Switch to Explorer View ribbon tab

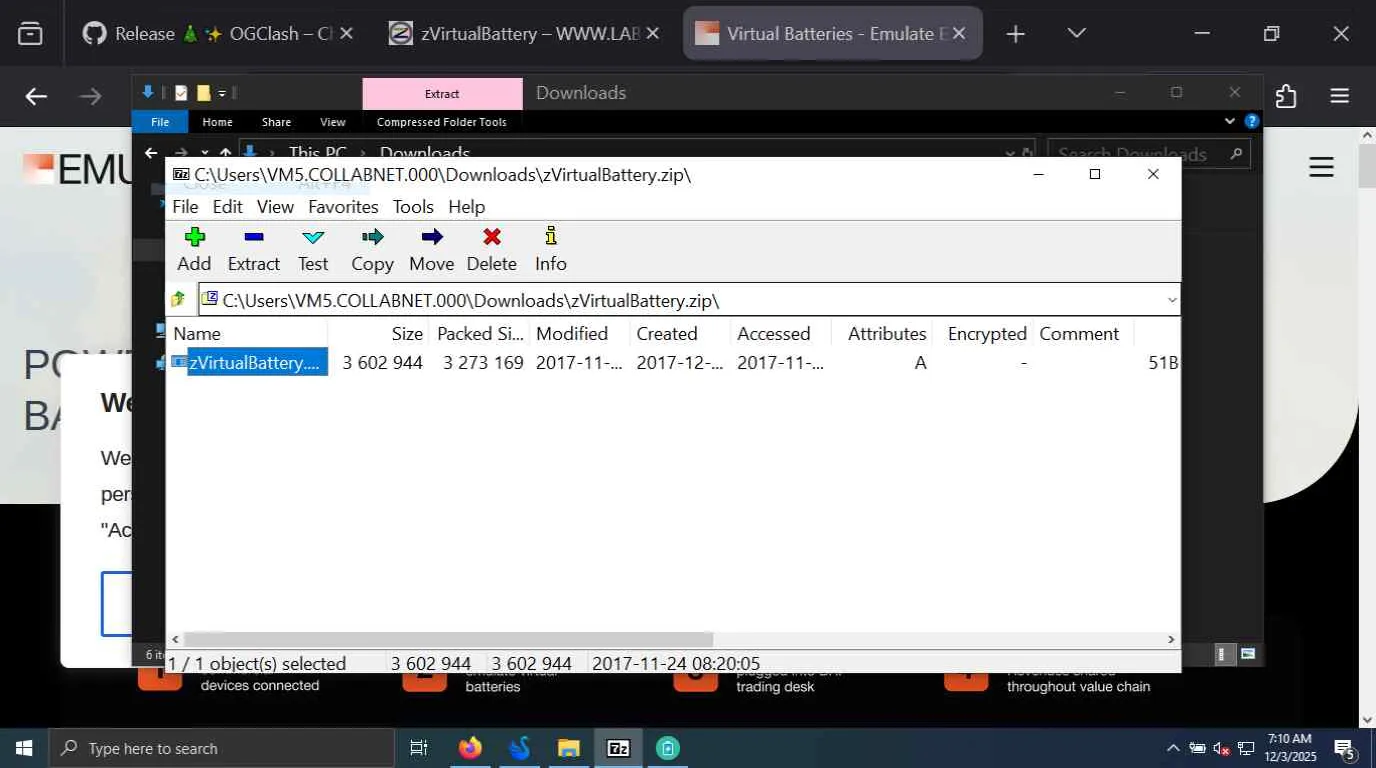[x=332, y=122]
